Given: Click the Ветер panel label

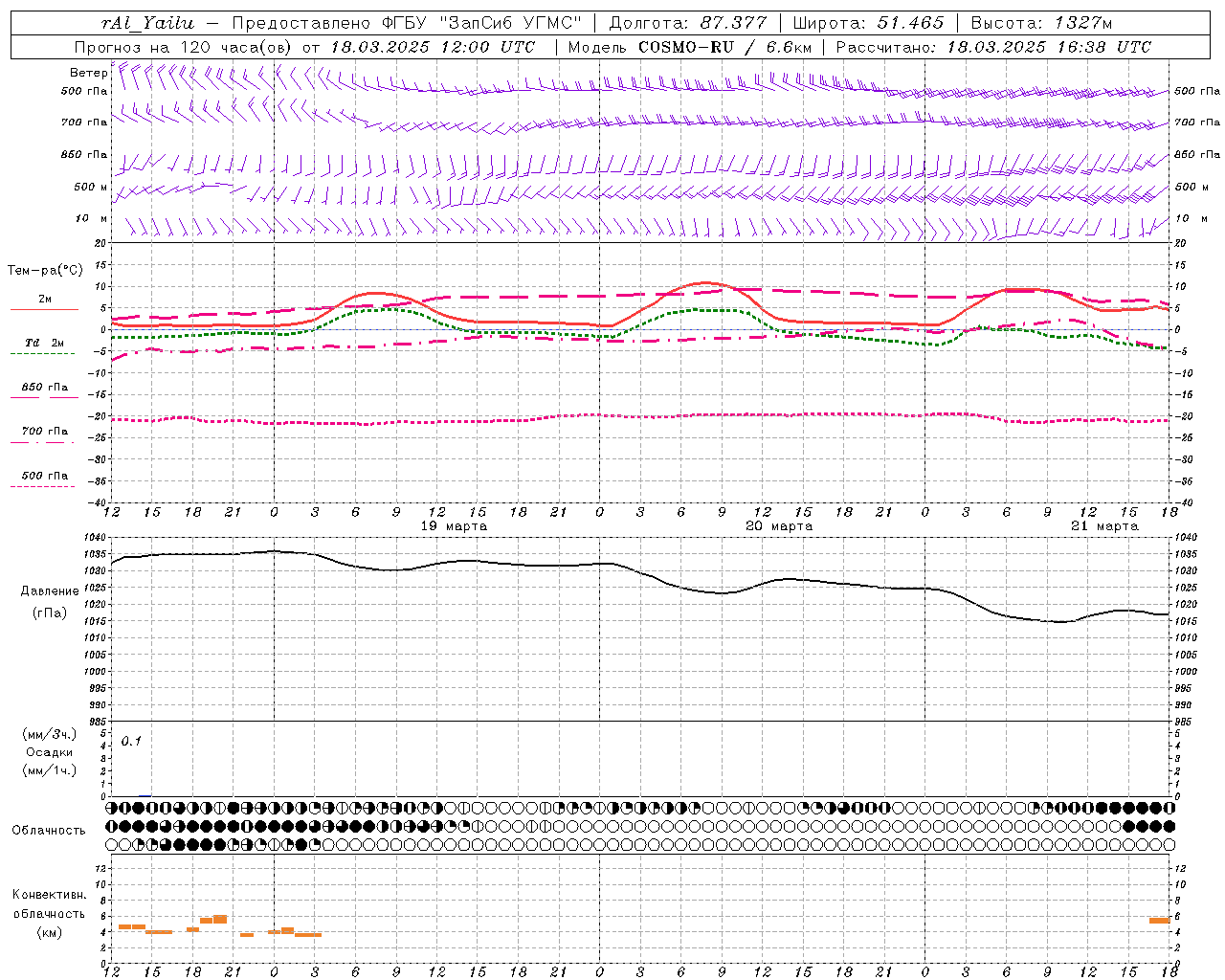Looking at the screenshot, I should [x=88, y=73].
